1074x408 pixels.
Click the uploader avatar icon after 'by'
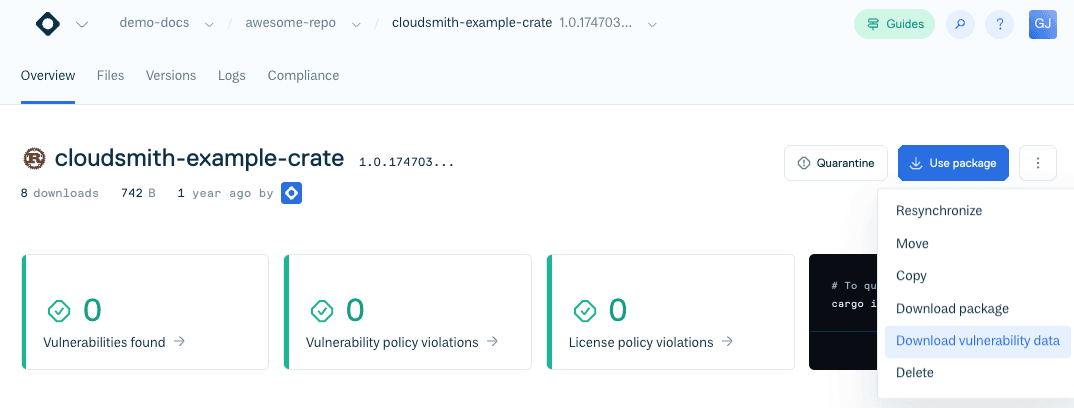(292, 194)
